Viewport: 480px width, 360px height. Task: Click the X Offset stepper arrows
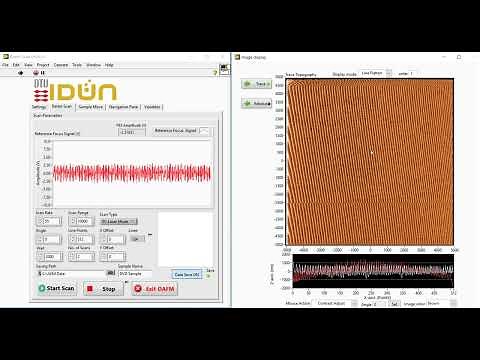(104, 239)
